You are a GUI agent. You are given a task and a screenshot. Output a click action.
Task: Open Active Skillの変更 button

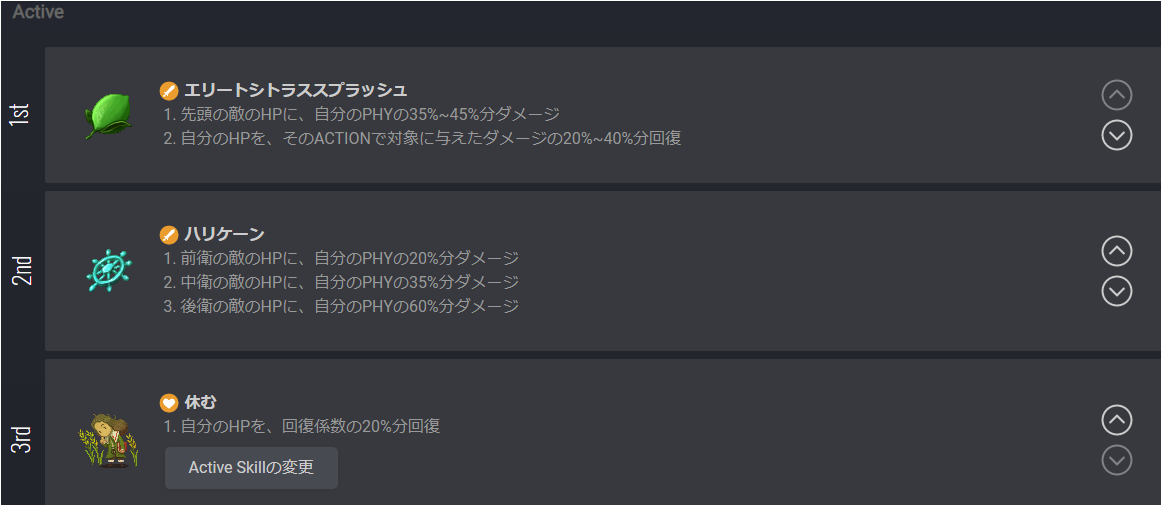tap(251, 467)
